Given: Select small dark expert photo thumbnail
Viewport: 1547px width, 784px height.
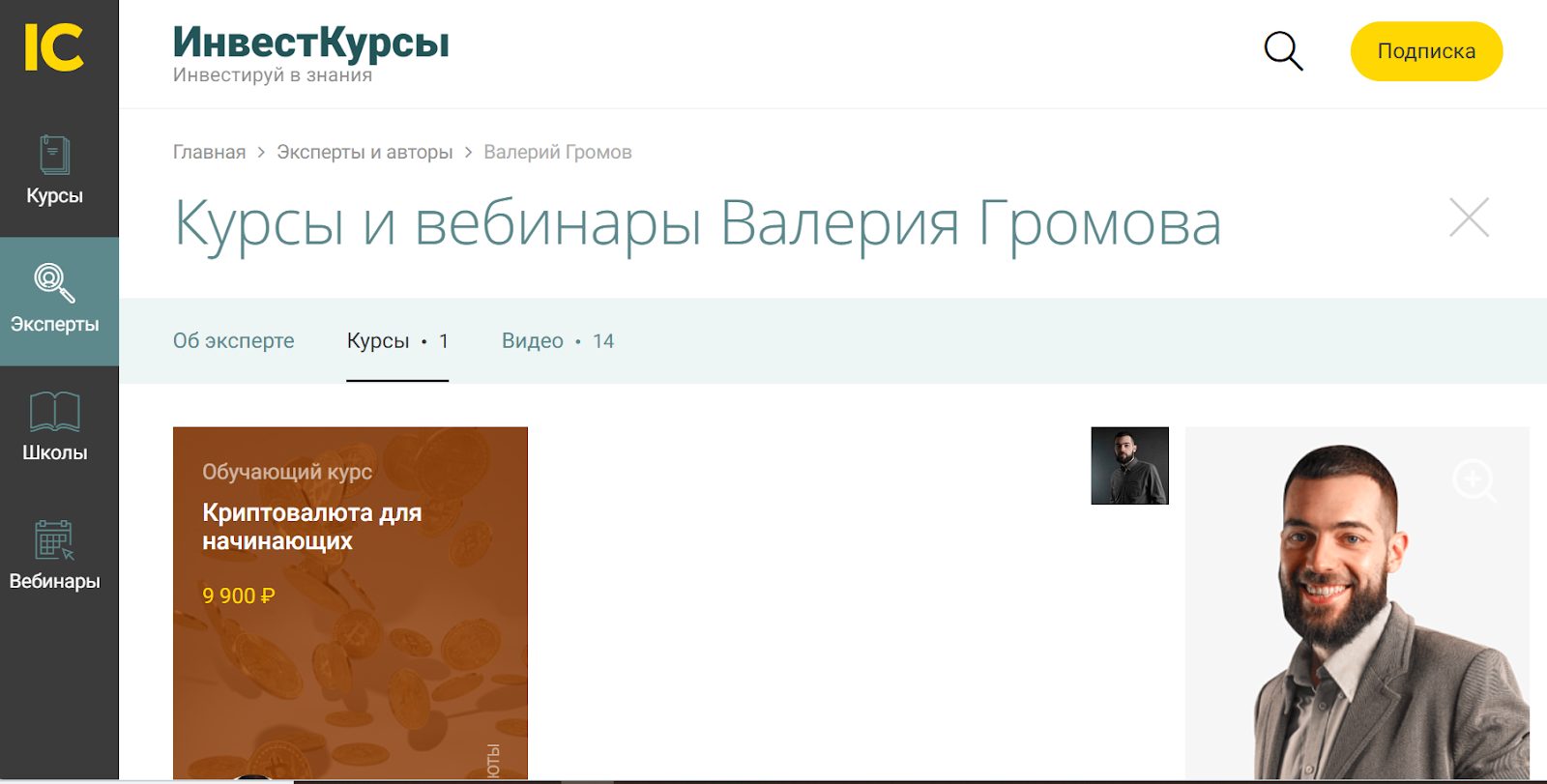Looking at the screenshot, I should (x=1129, y=466).
